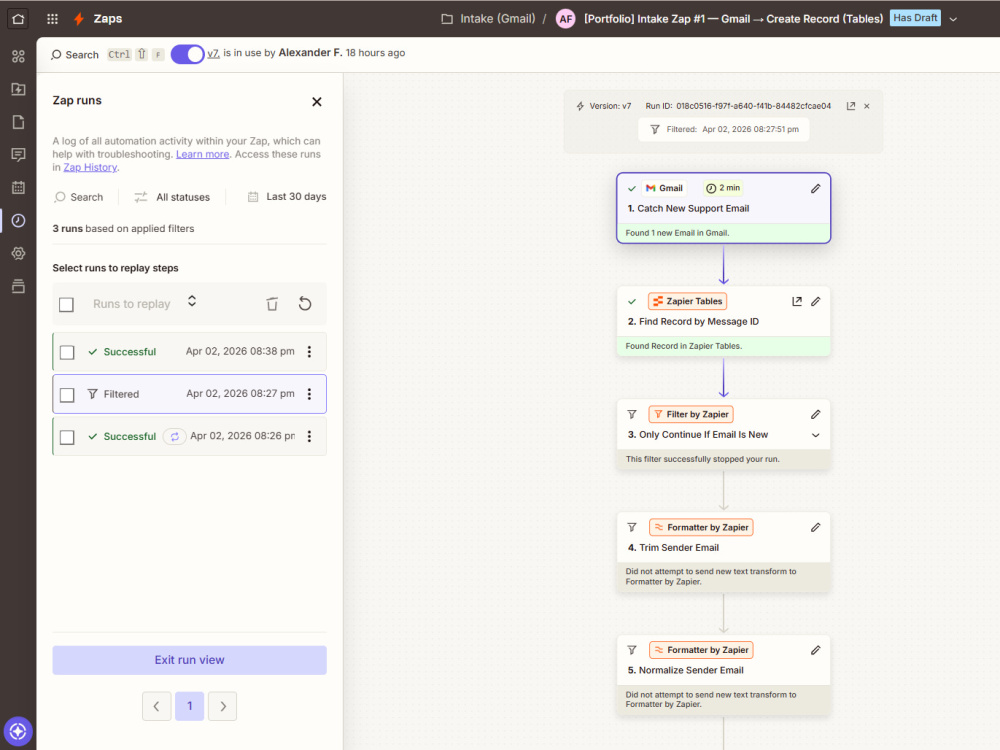Open the Zap title dropdown chevron
This screenshot has width=1000, height=750.
tap(953, 19)
